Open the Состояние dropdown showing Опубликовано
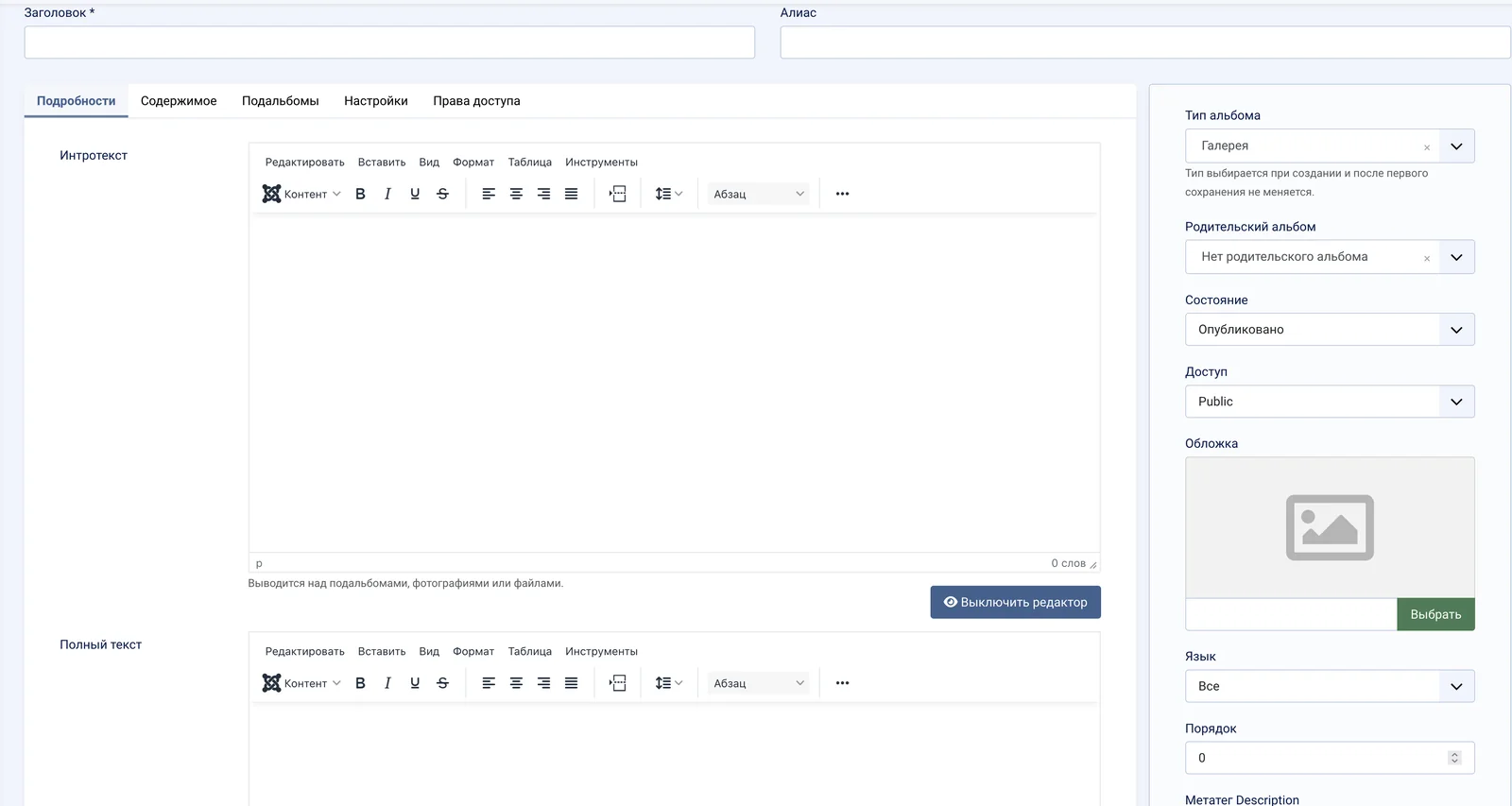The image size is (1512, 806). click(x=1330, y=330)
